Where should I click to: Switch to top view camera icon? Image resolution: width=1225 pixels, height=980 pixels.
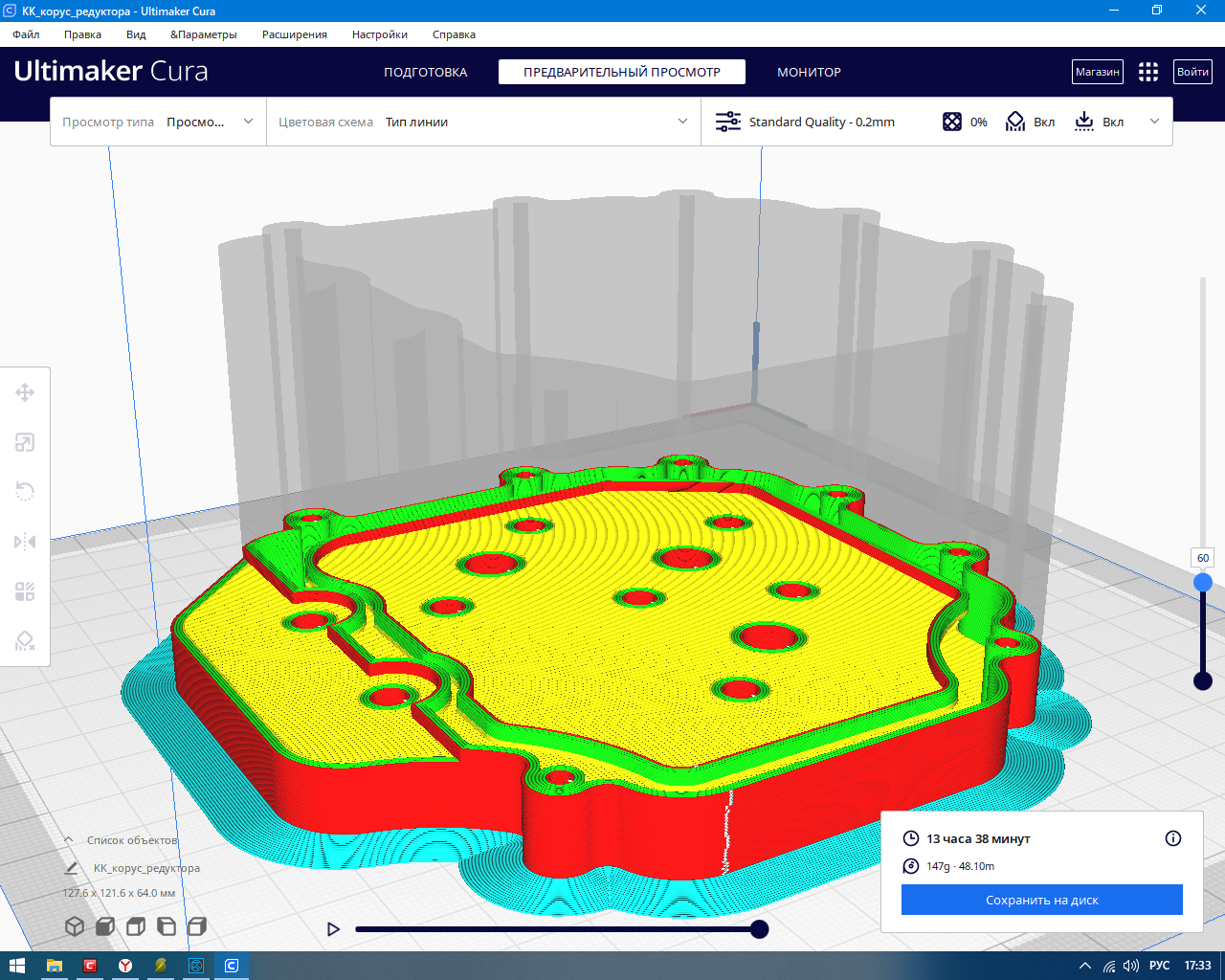(x=136, y=926)
